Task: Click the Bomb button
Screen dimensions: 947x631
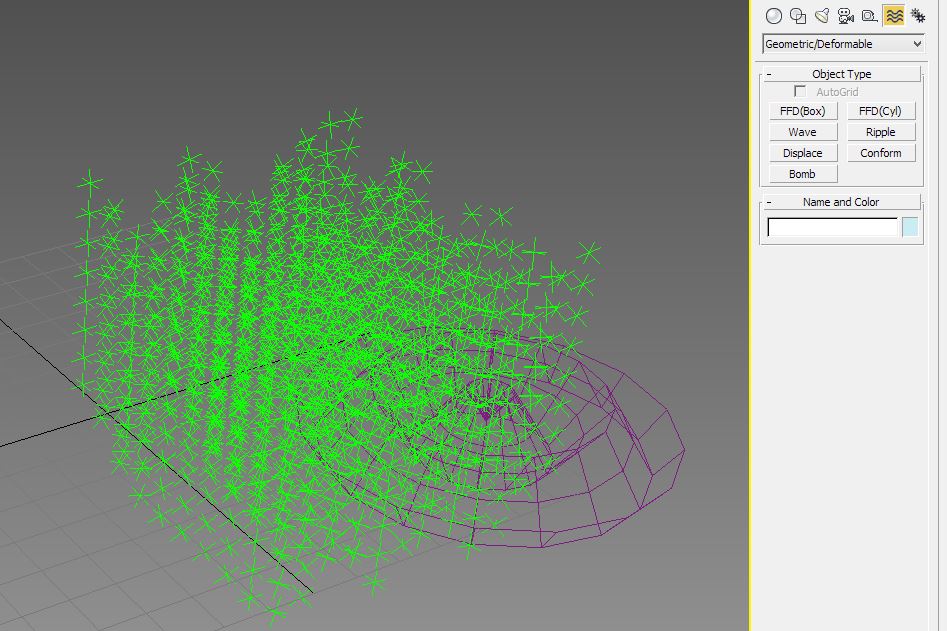Action: pos(802,174)
